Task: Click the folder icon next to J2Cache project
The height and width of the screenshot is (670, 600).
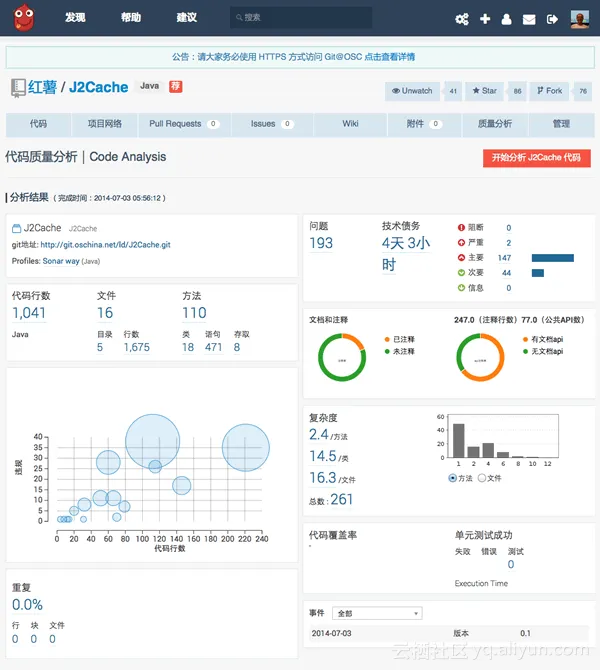Action: coord(16,229)
